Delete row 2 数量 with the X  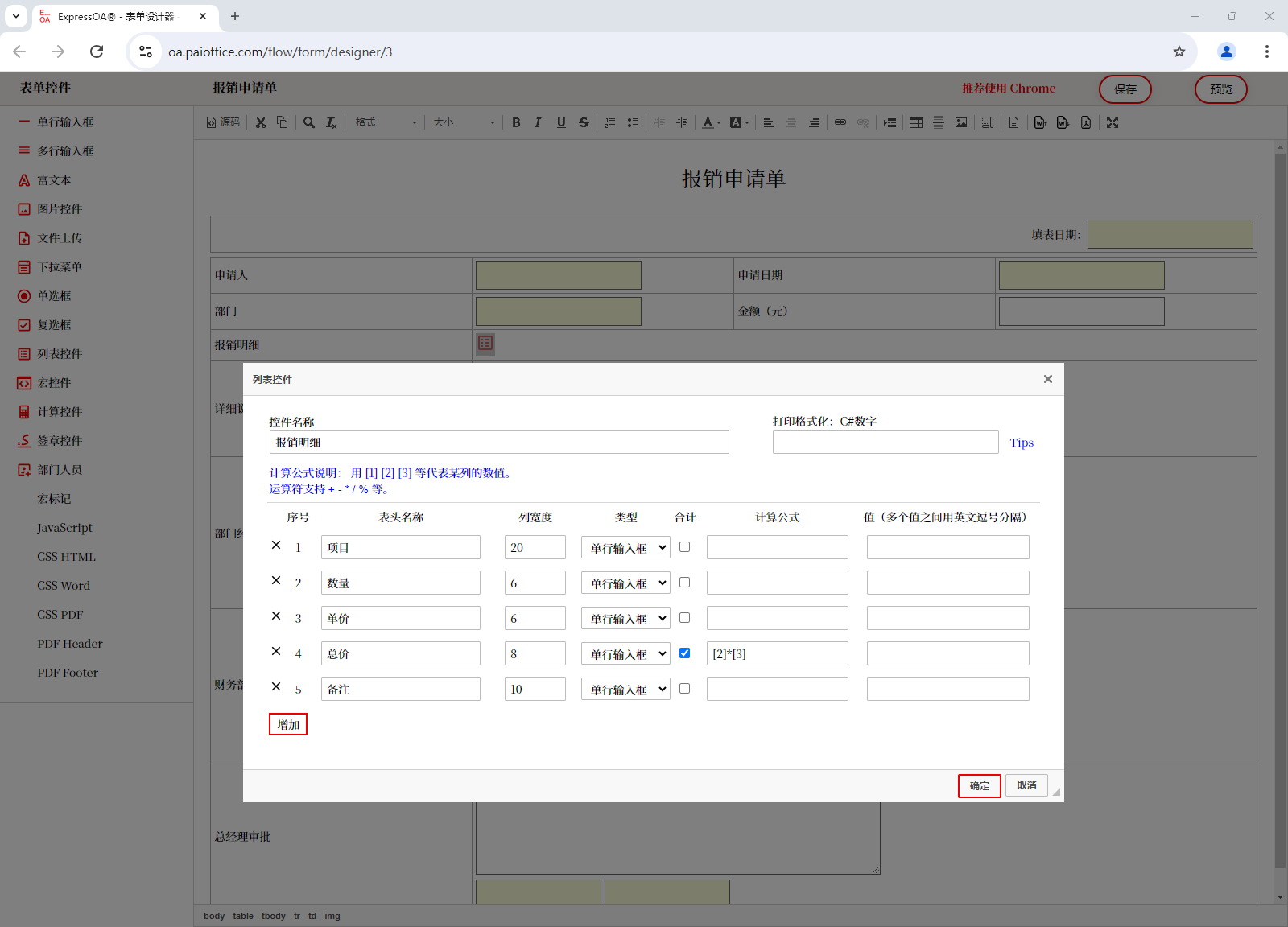pos(276,580)
